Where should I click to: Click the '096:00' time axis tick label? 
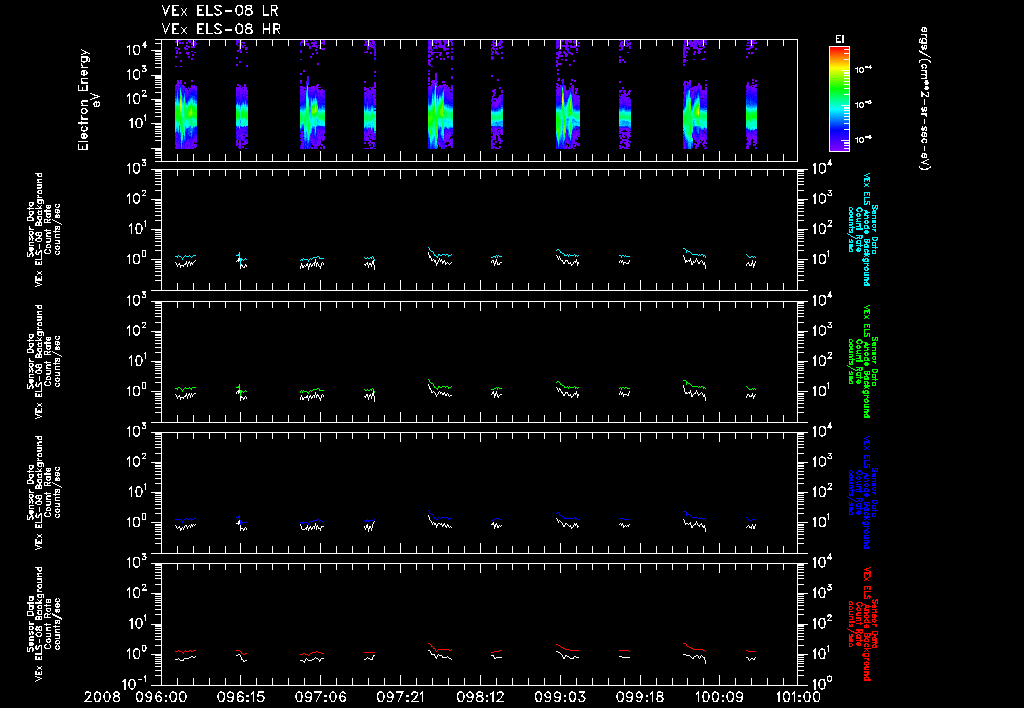coord(161,698)
